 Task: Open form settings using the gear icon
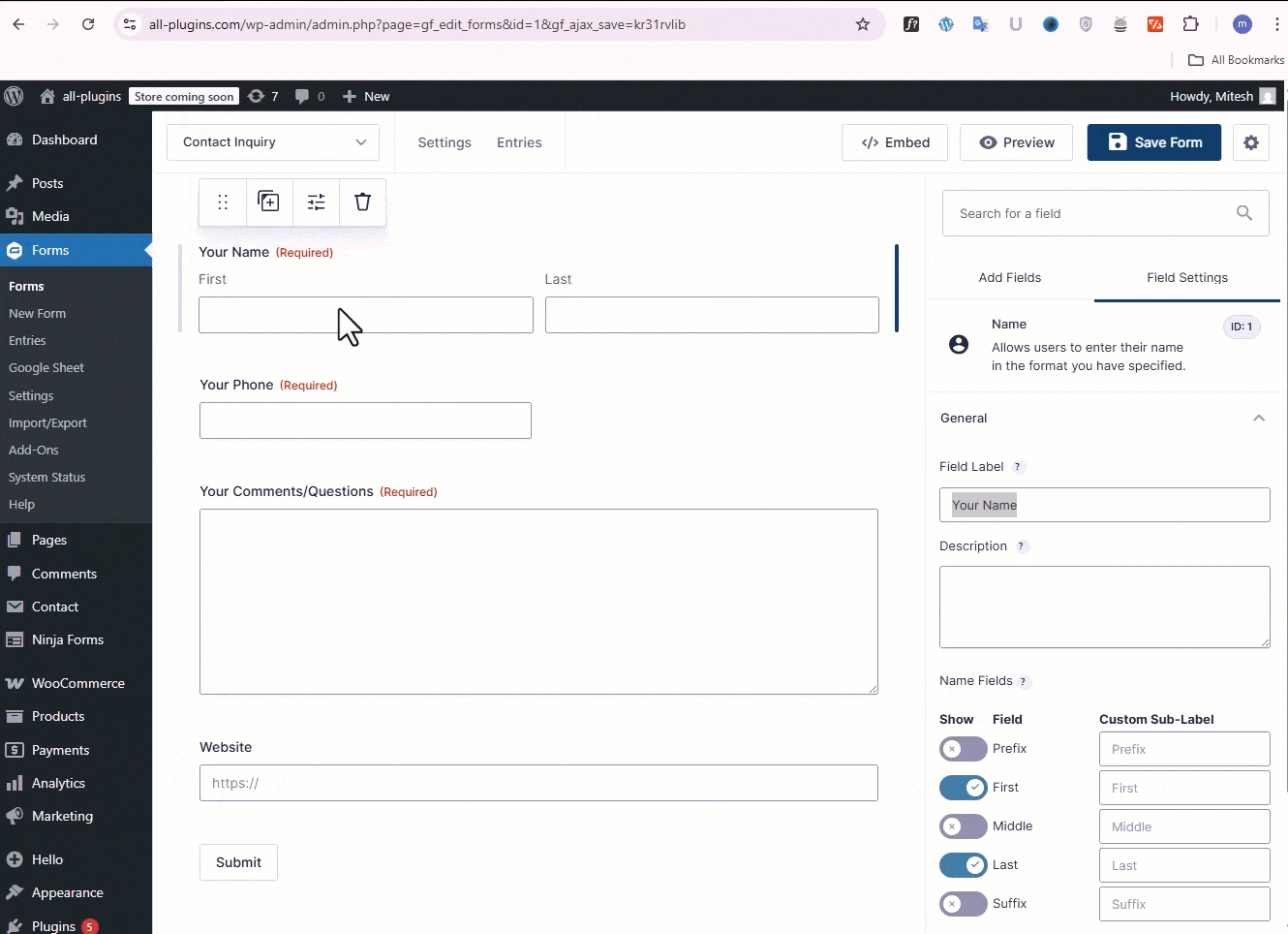tap(1251, 142)
